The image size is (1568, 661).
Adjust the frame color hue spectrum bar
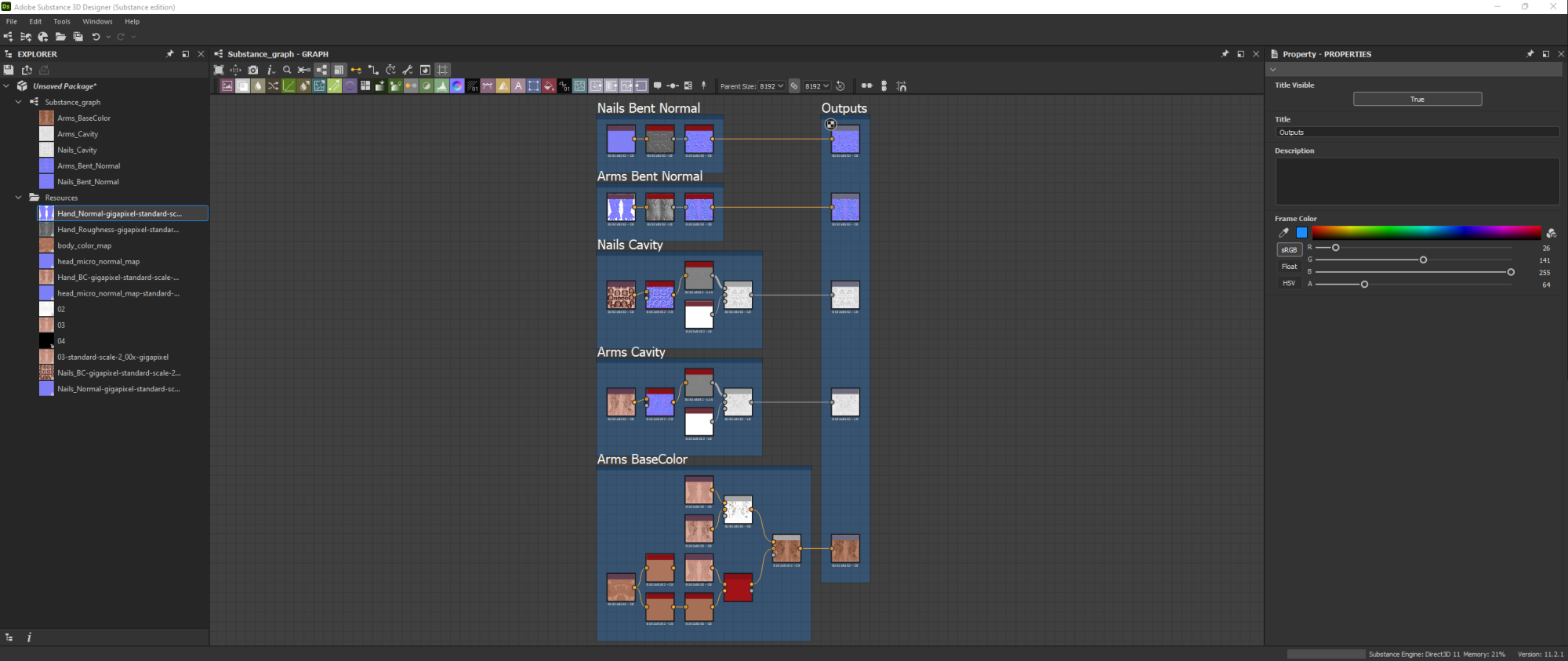pyautogui.click(x=1426, y=232)
